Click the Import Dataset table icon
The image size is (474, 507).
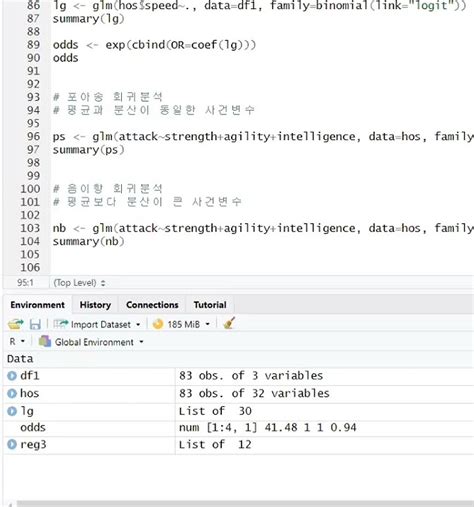click(61, 324)
